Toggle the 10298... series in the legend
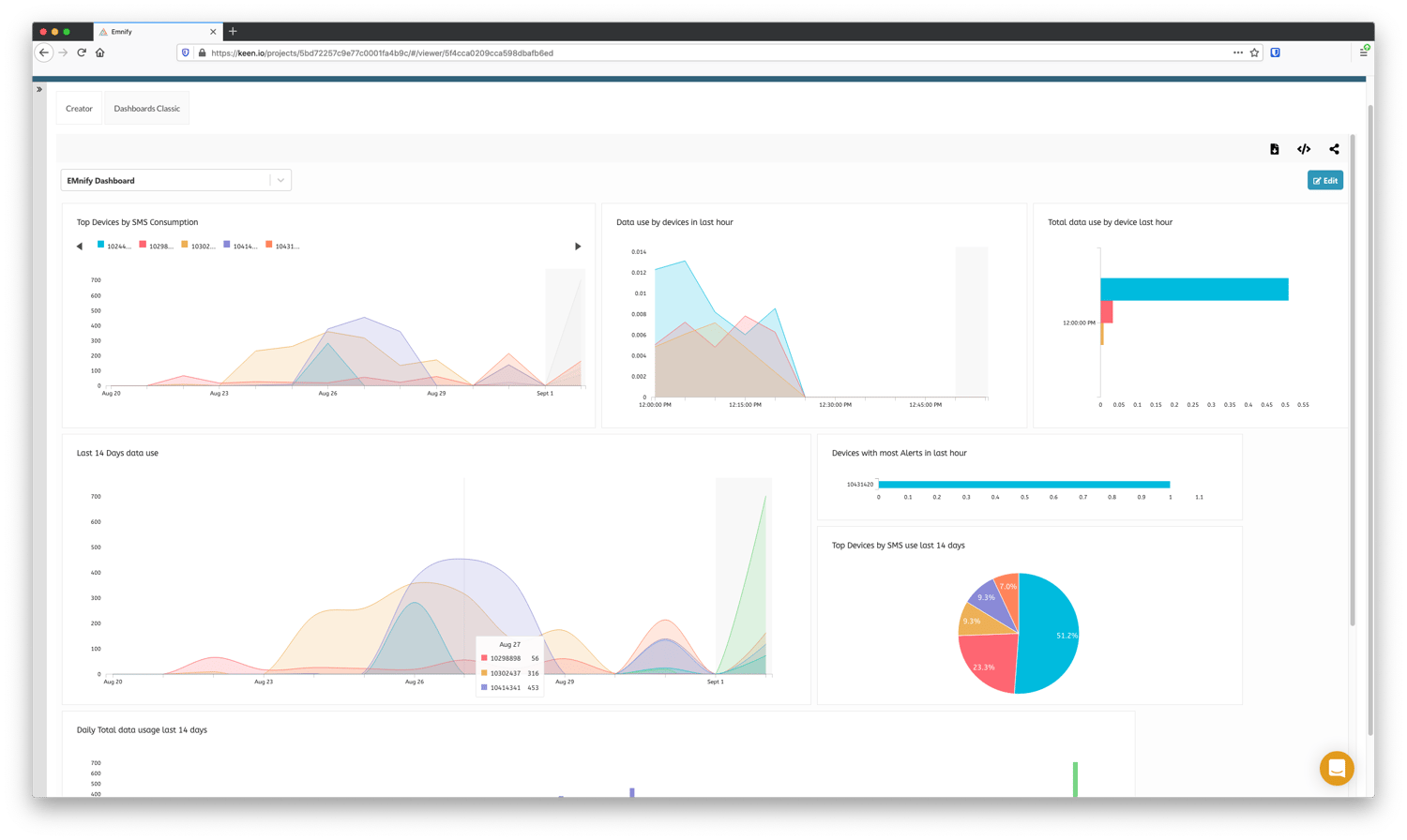Screen dimensions: 1407x840 pos(159,246)
